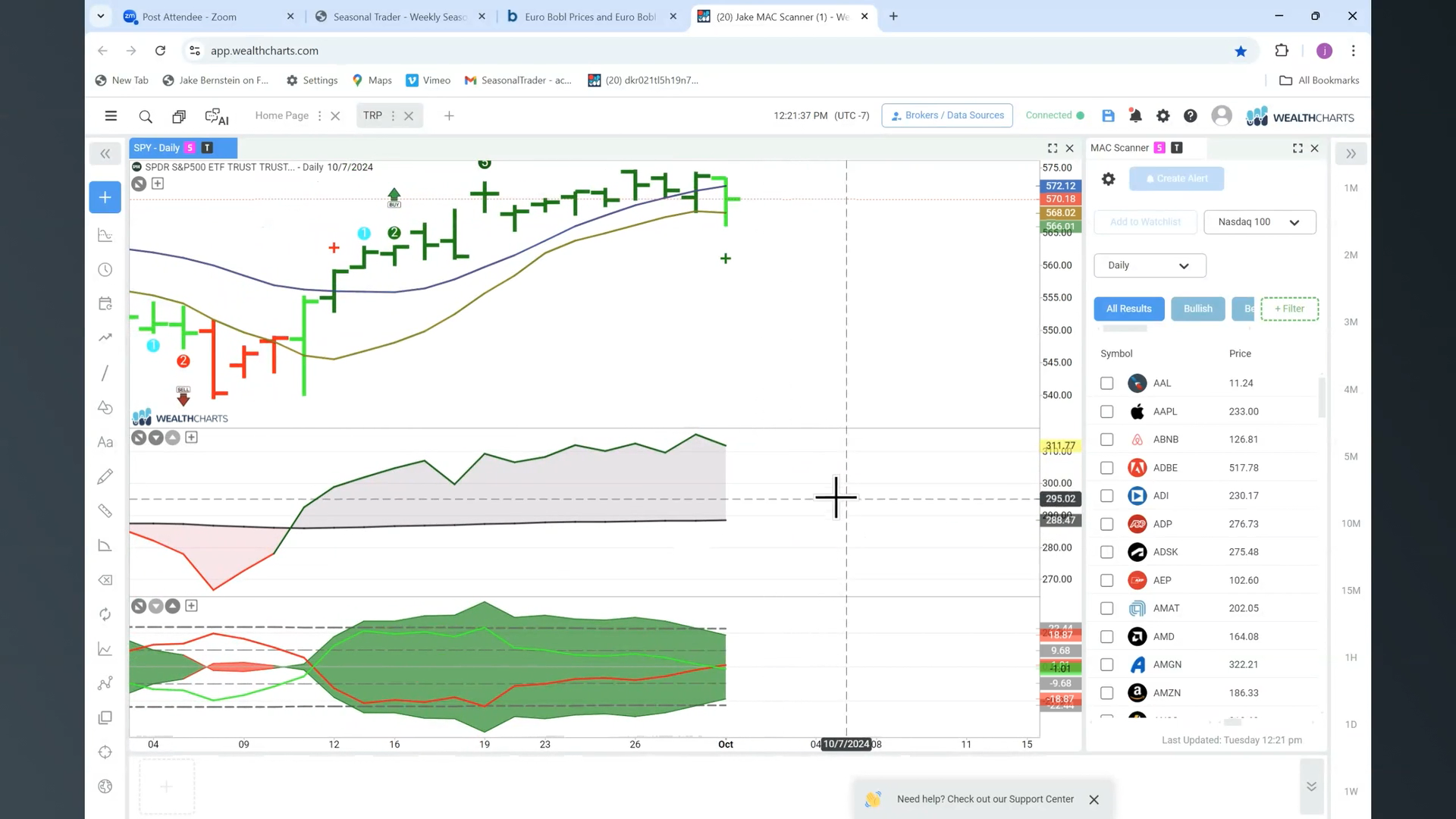The image size is (1456, 819).
Task: Click the duplicate windows layout icon
Action: pyautogui.click(x=179, y=116)
